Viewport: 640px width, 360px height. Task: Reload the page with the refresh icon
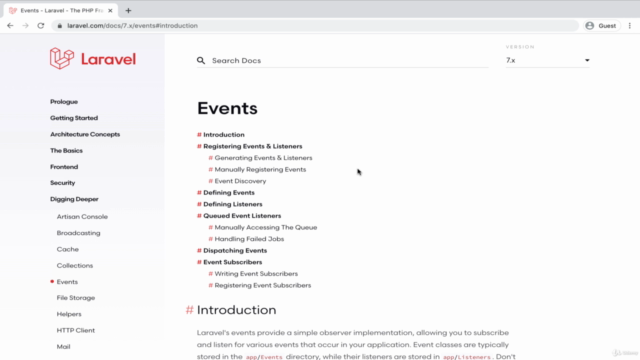[41, 26]
